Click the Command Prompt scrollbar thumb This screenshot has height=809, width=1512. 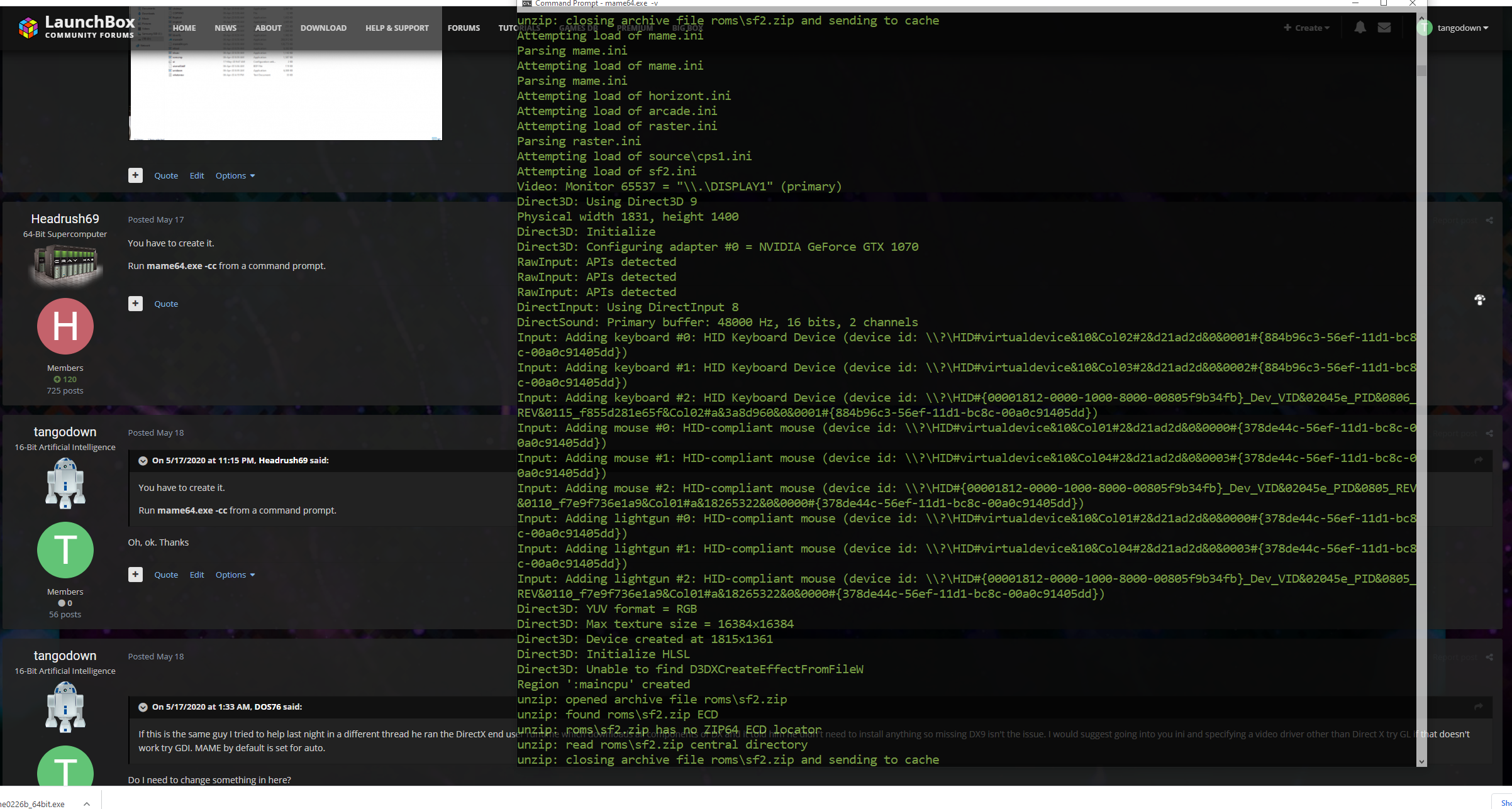coord(1421,70)
